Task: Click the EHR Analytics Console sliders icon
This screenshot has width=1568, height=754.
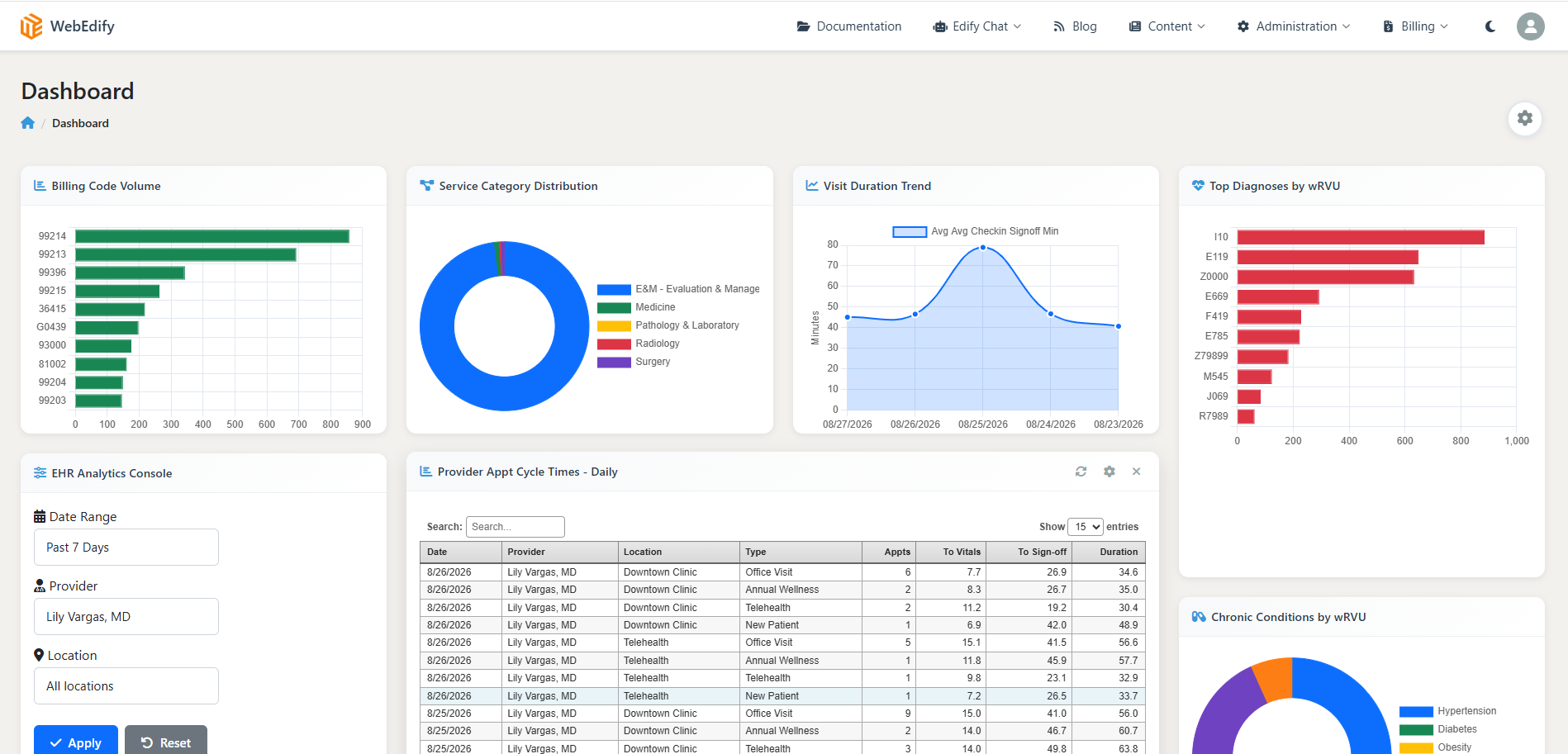Action: (40, 473)
